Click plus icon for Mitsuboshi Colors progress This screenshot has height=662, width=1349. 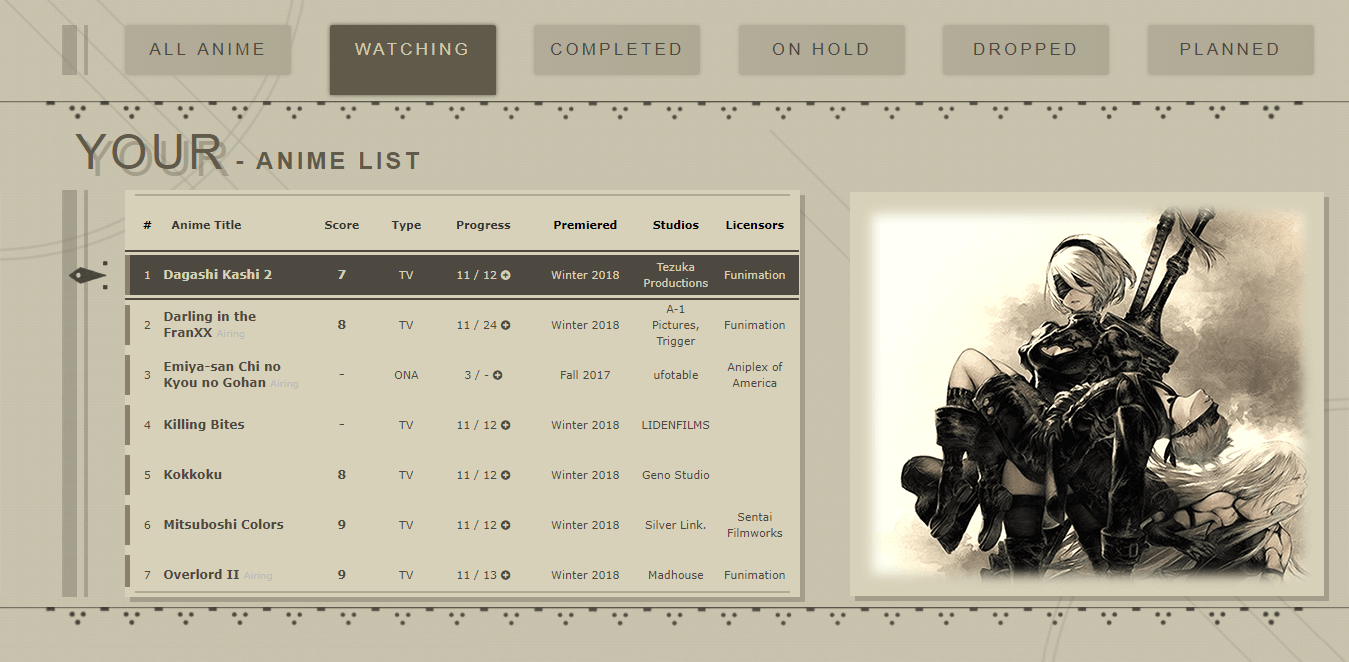tap(506, 525)
